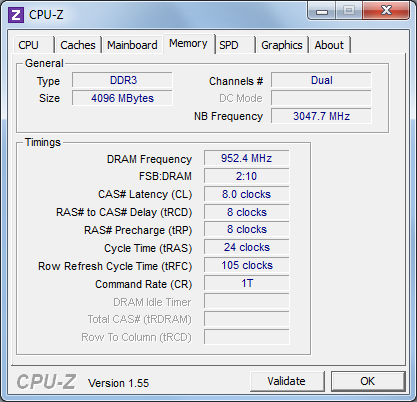Click the CPU-Z purple Z title icon

point(16,15)
